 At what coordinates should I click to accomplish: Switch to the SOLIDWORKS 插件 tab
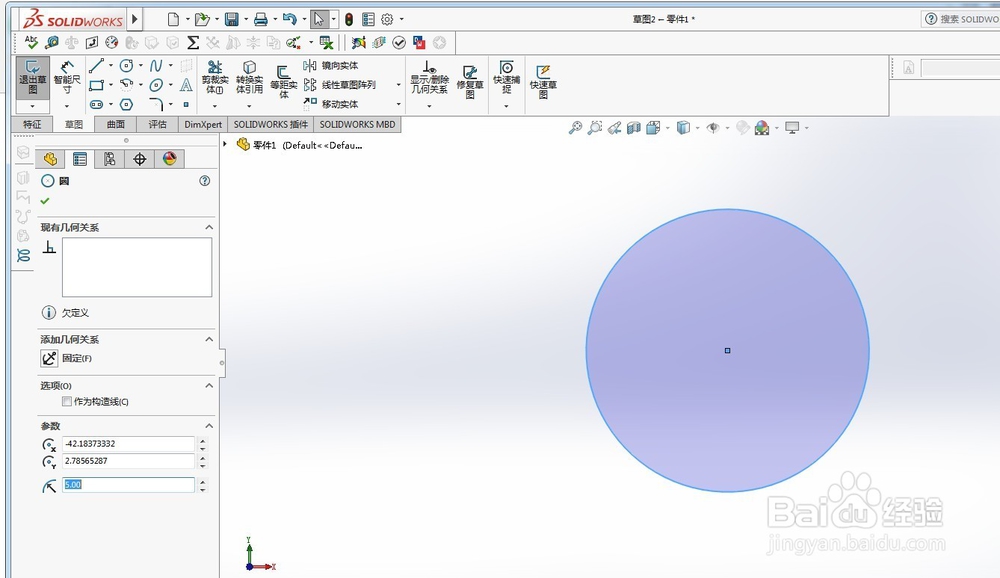270,124
